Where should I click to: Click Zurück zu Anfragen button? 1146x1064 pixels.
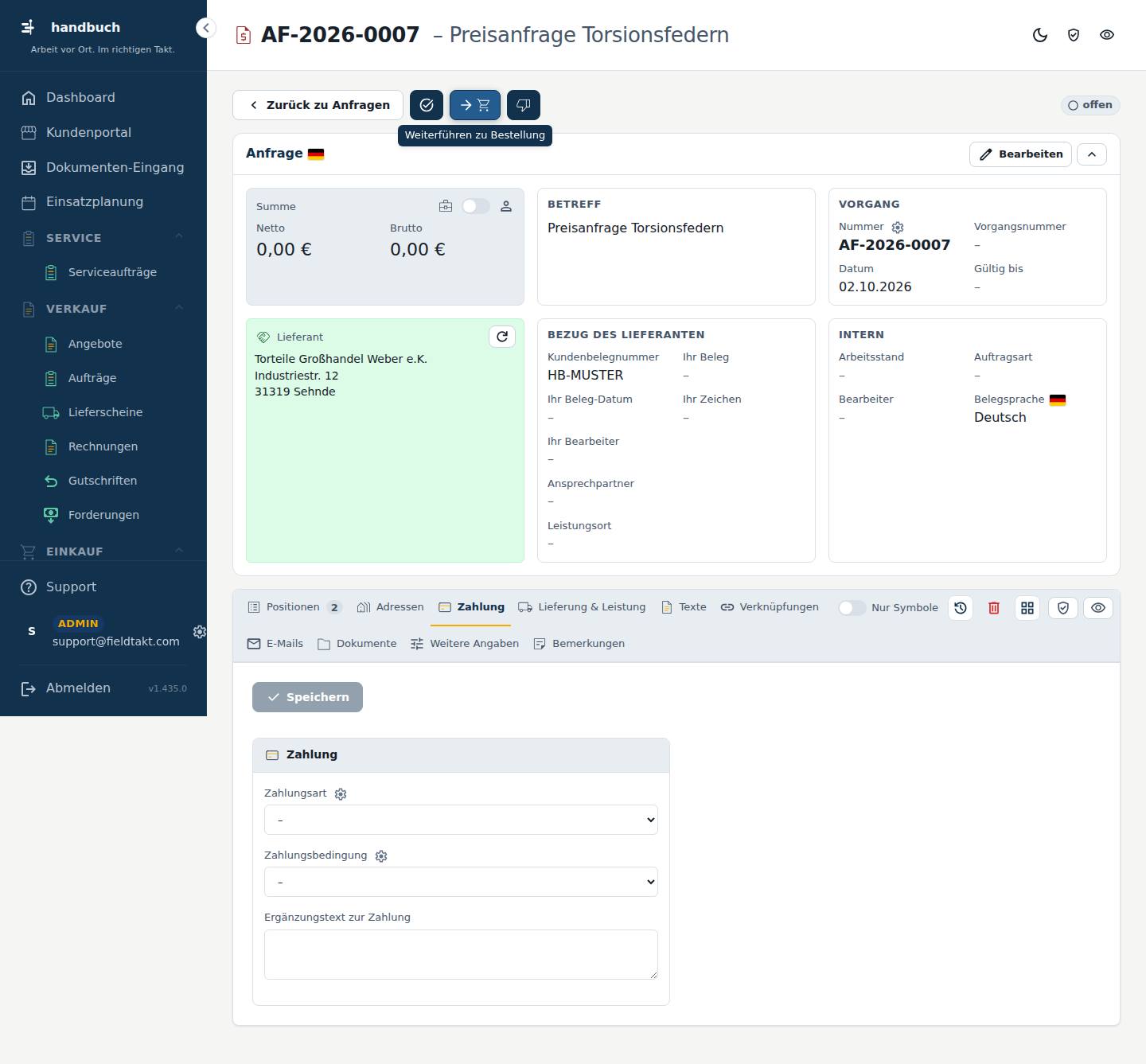pos(318,105)
